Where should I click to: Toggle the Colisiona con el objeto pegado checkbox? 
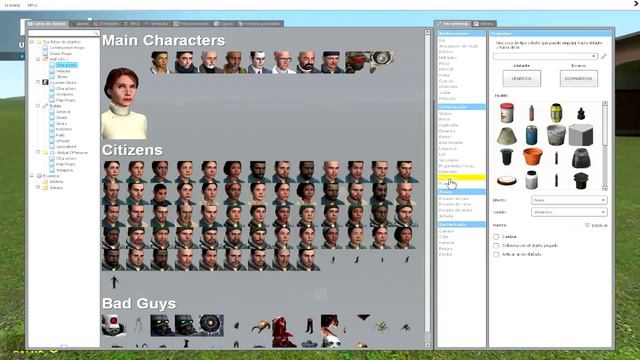[x=496, y=246]
